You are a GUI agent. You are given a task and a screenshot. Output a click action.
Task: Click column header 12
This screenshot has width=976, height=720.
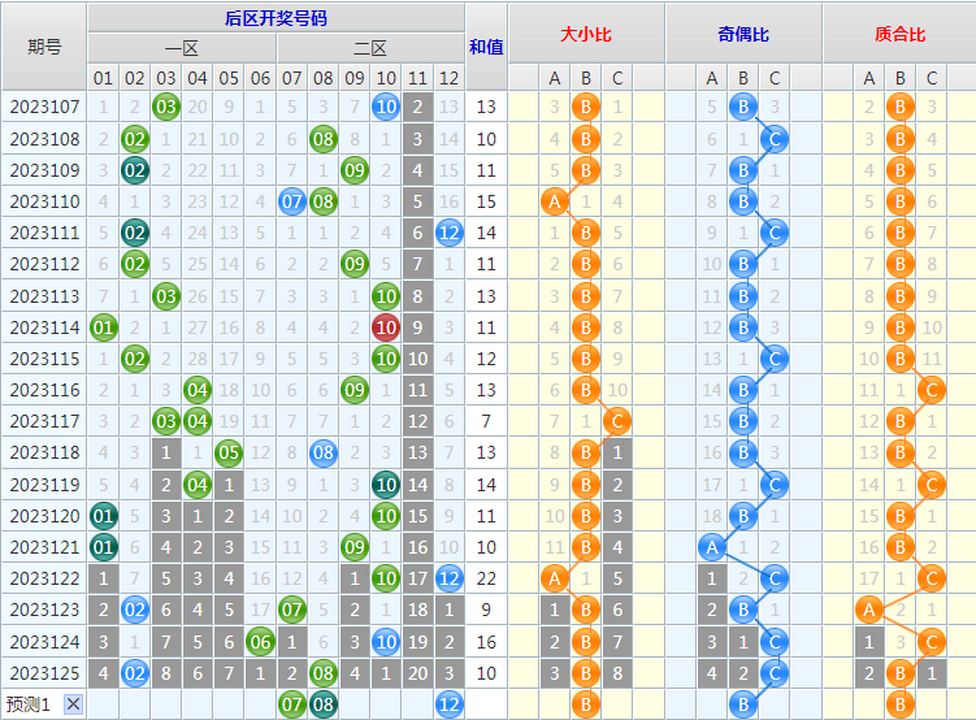449,78
